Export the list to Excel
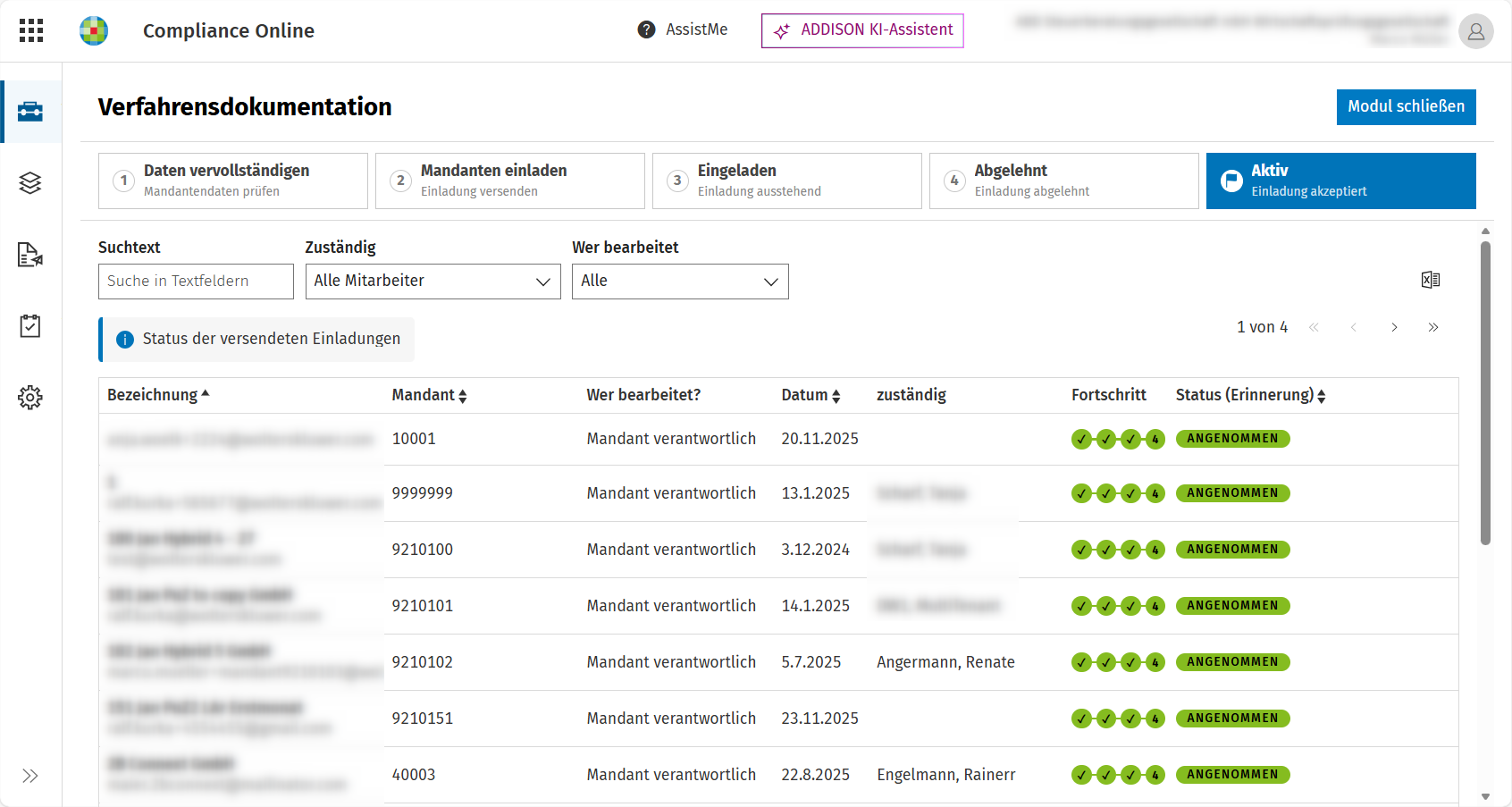This screenshot has width=1512, height=807. (1431, 280)
